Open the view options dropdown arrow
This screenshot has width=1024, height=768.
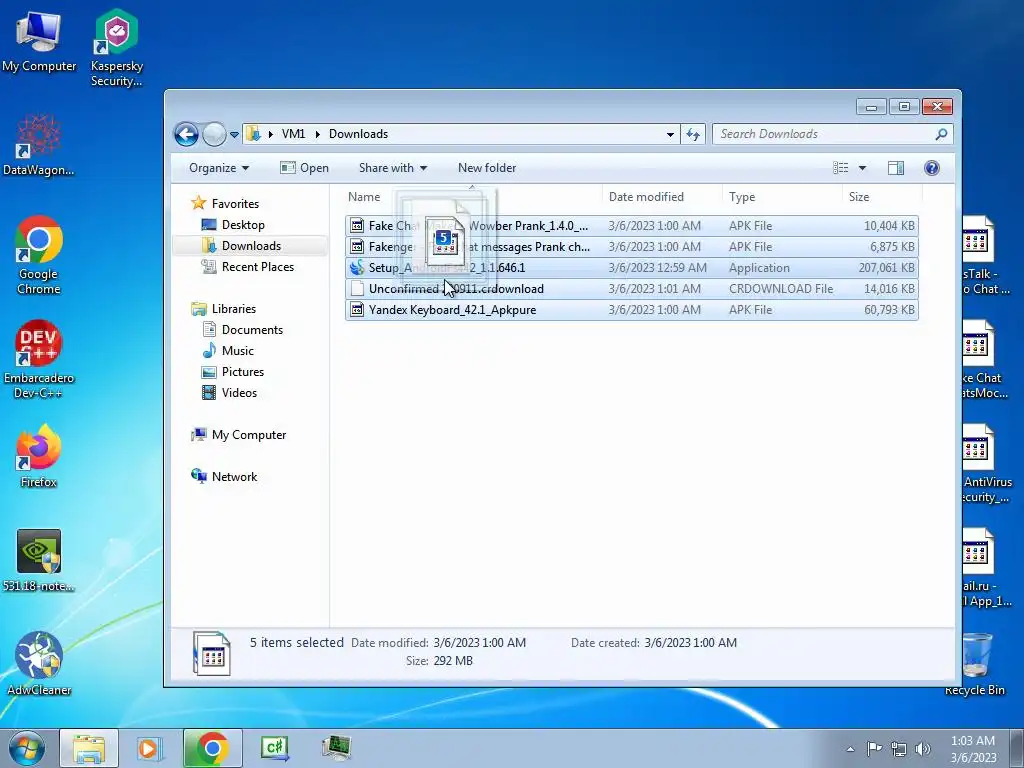(862, 168)
